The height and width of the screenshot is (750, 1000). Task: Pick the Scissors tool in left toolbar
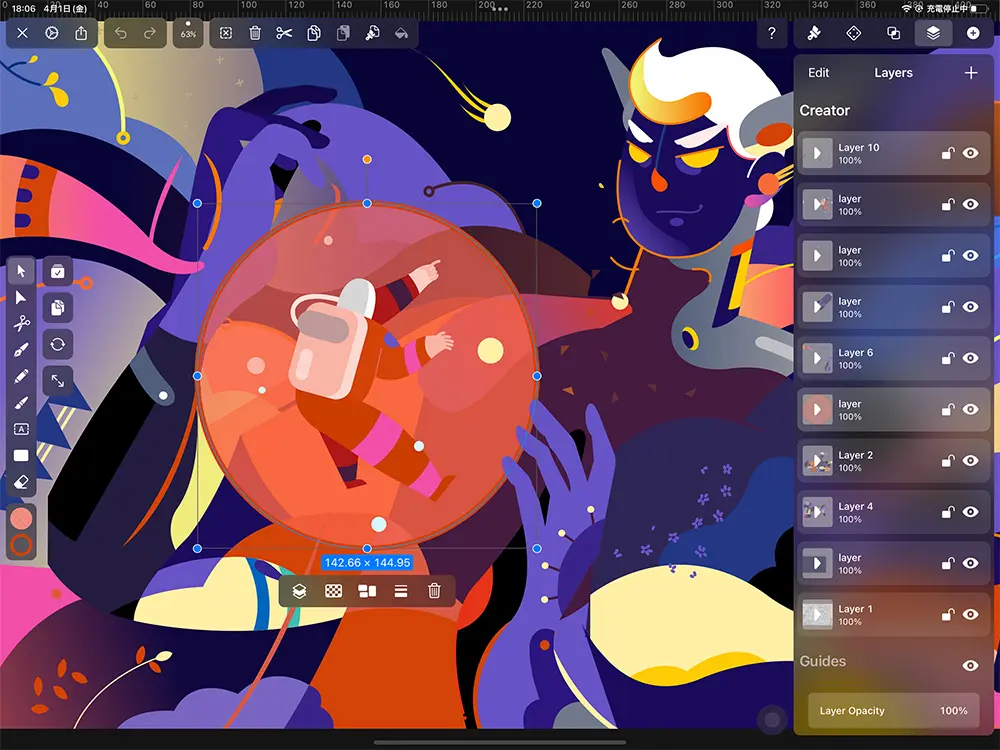tap(22, 323)
